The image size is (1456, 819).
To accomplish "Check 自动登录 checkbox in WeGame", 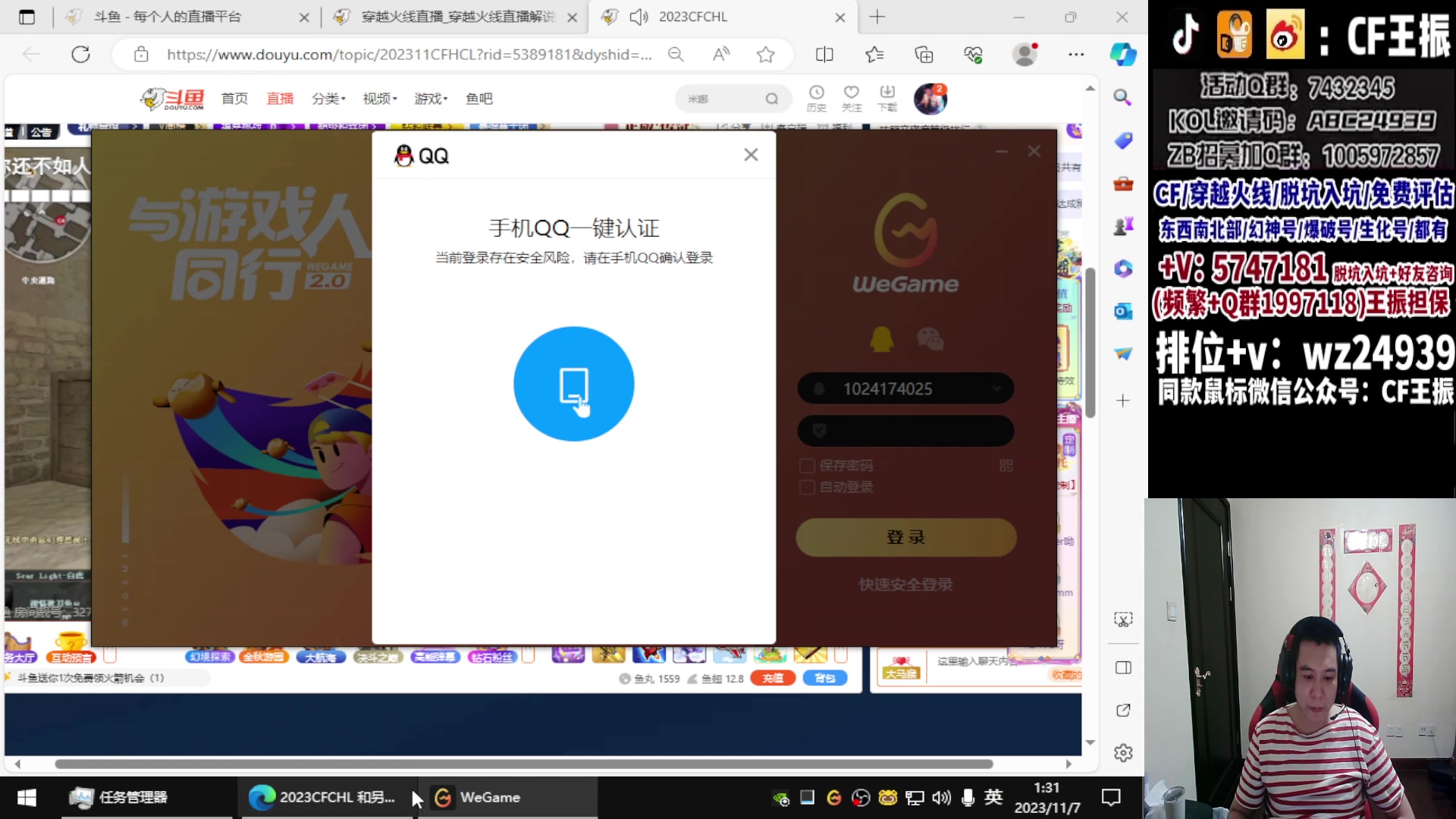I will (808, 487).
